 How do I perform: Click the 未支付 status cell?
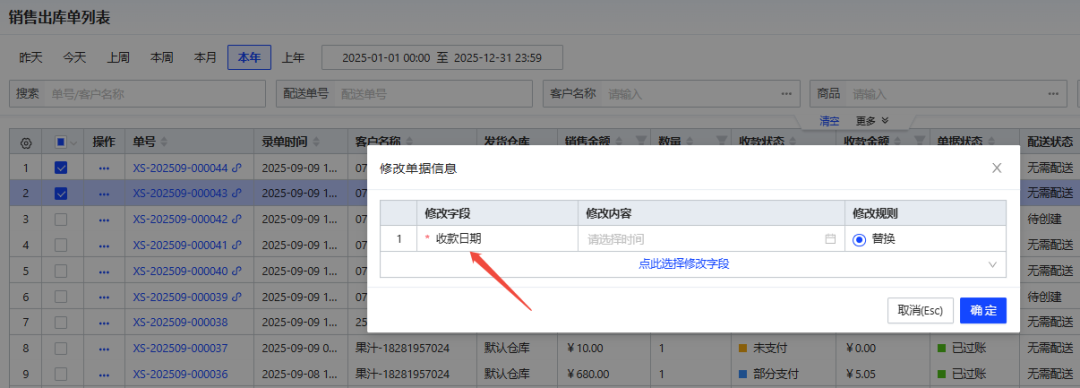(783, 348)
